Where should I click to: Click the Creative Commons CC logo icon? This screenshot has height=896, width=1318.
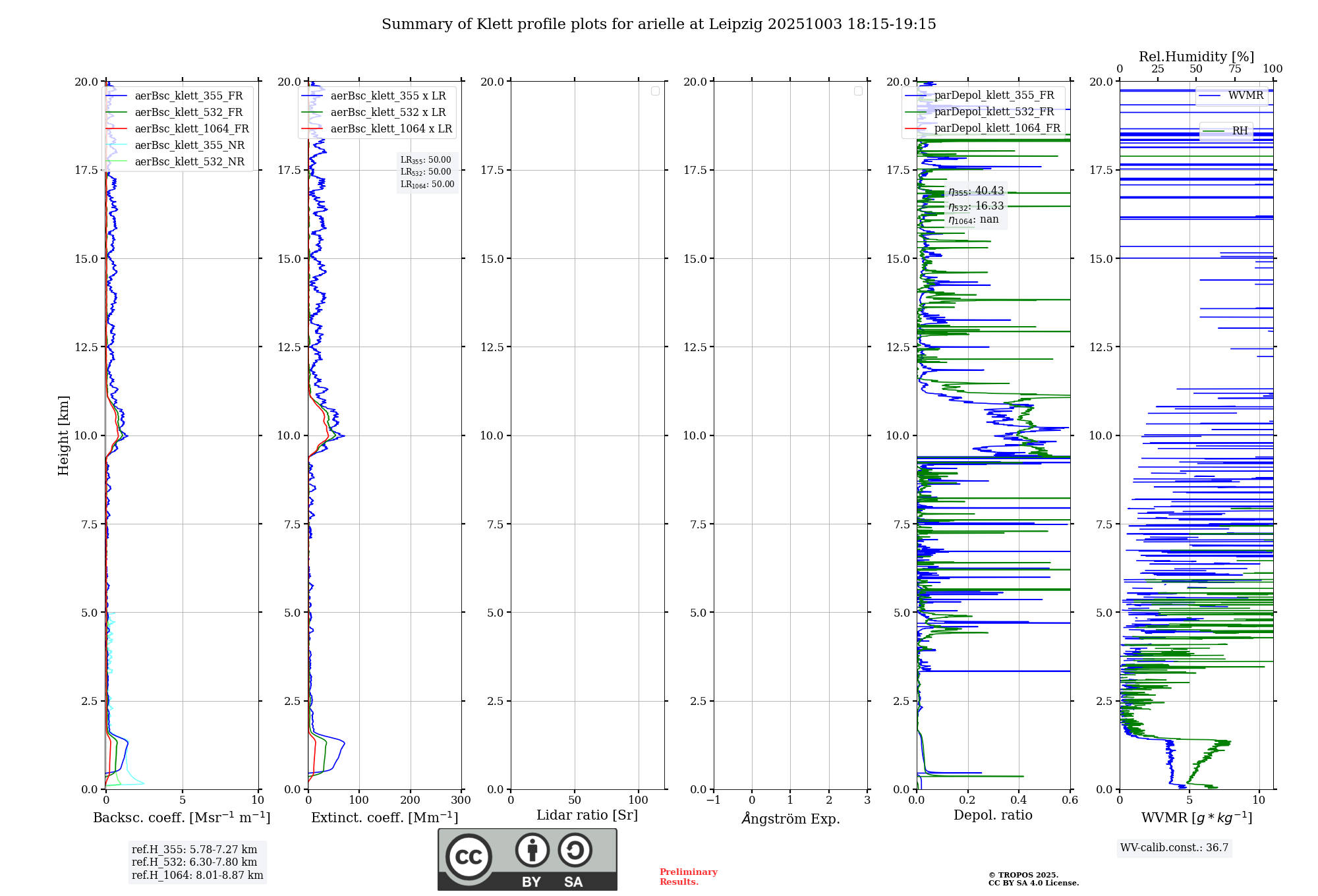pyautogui.click(x=469, y=856)
